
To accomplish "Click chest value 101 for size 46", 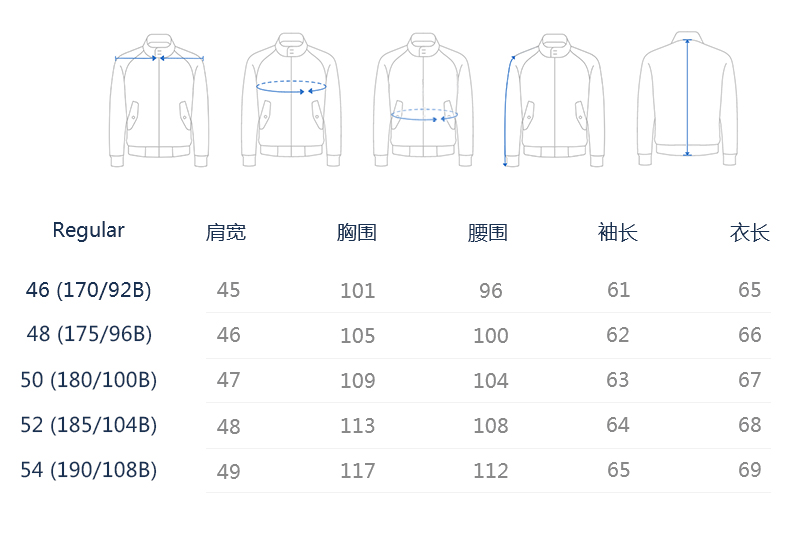I will 358,291.
